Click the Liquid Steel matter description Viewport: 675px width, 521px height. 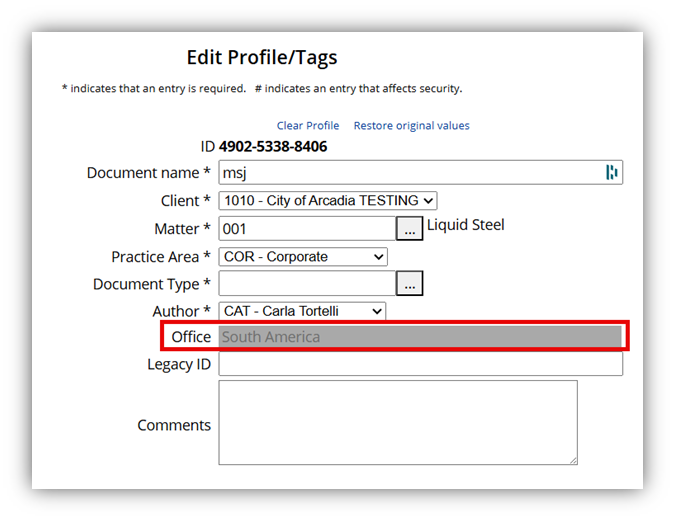pyautogui.click(x=466, y=225)
